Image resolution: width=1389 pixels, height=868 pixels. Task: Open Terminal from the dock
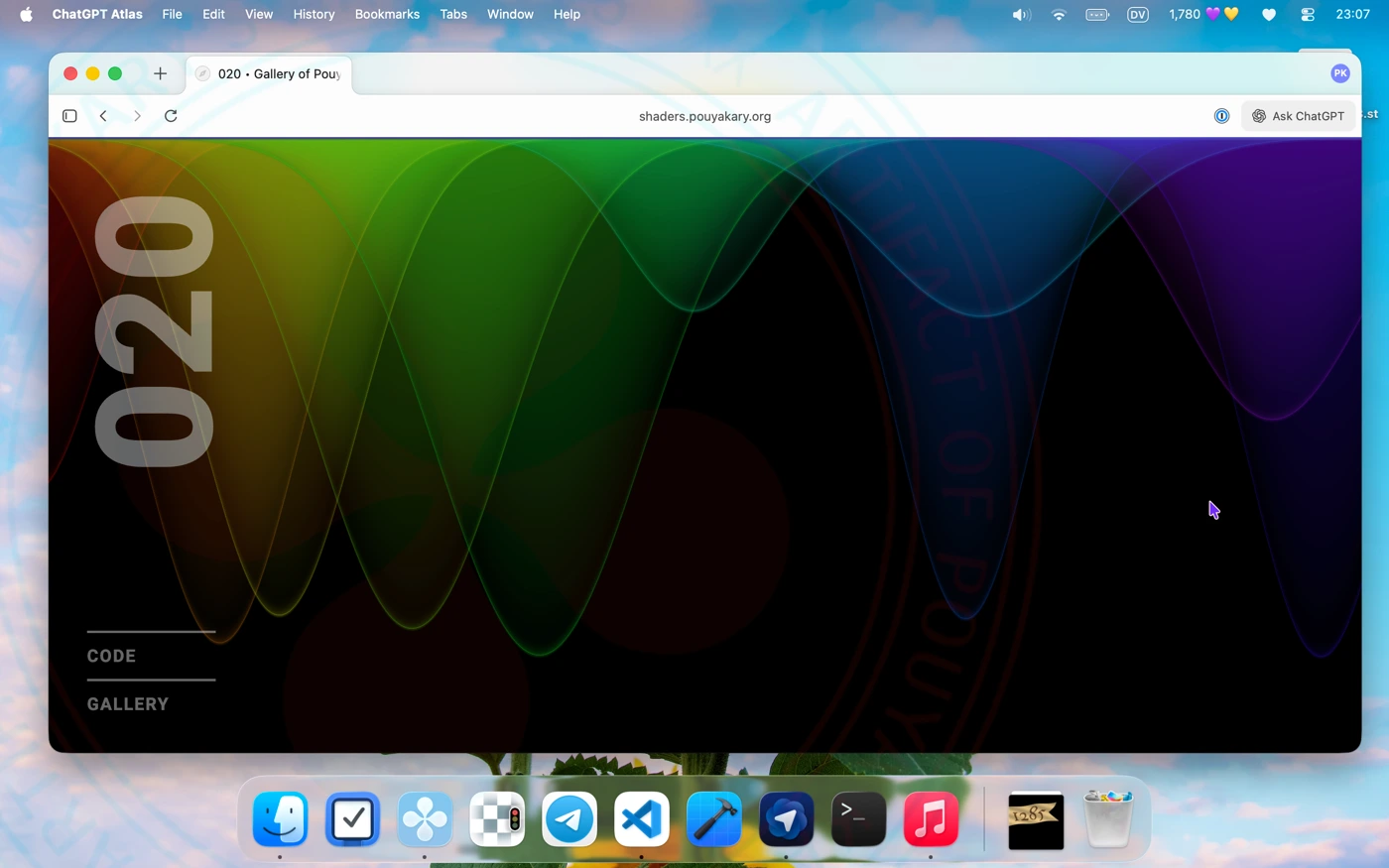coord(858,819)
